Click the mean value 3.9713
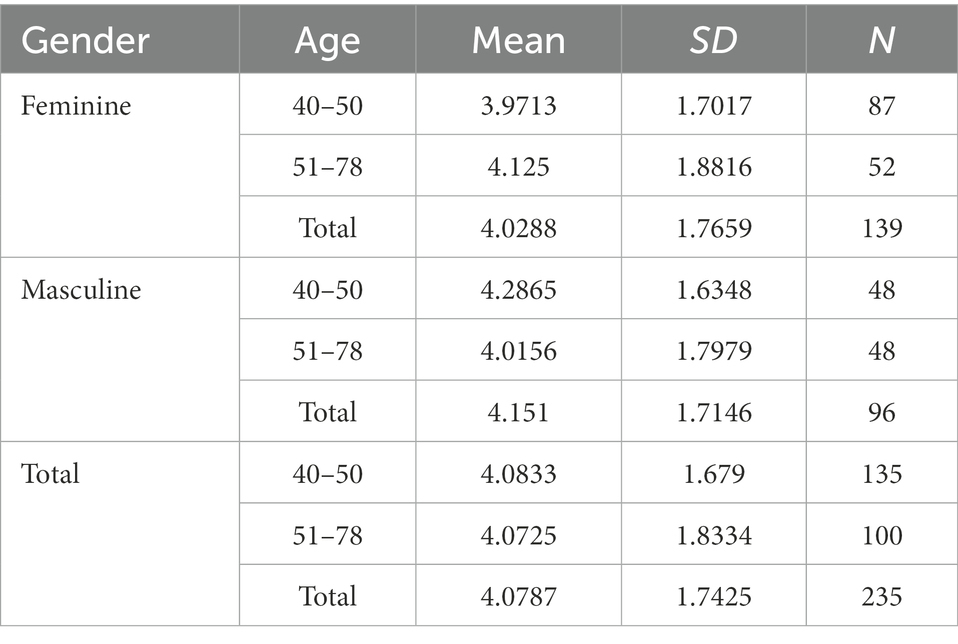Viewport: 958px width, 644px height. click(x=518, y=106)
